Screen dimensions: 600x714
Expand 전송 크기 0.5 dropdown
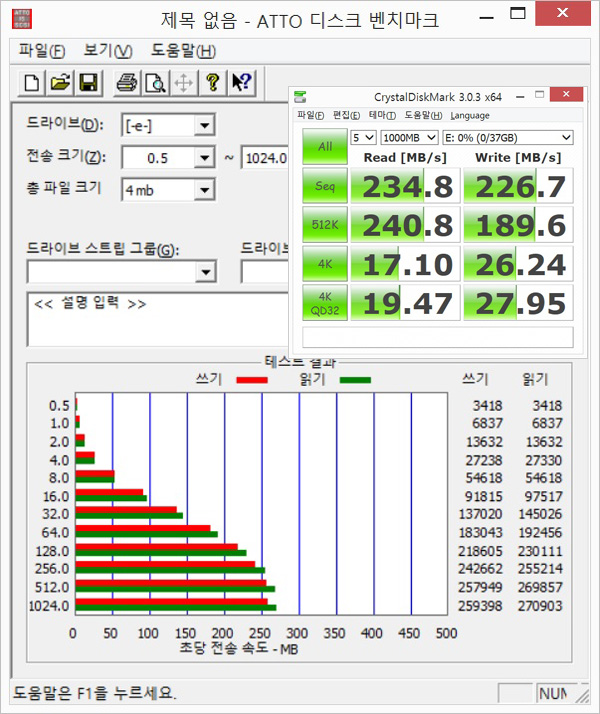(x=204, y=158)
